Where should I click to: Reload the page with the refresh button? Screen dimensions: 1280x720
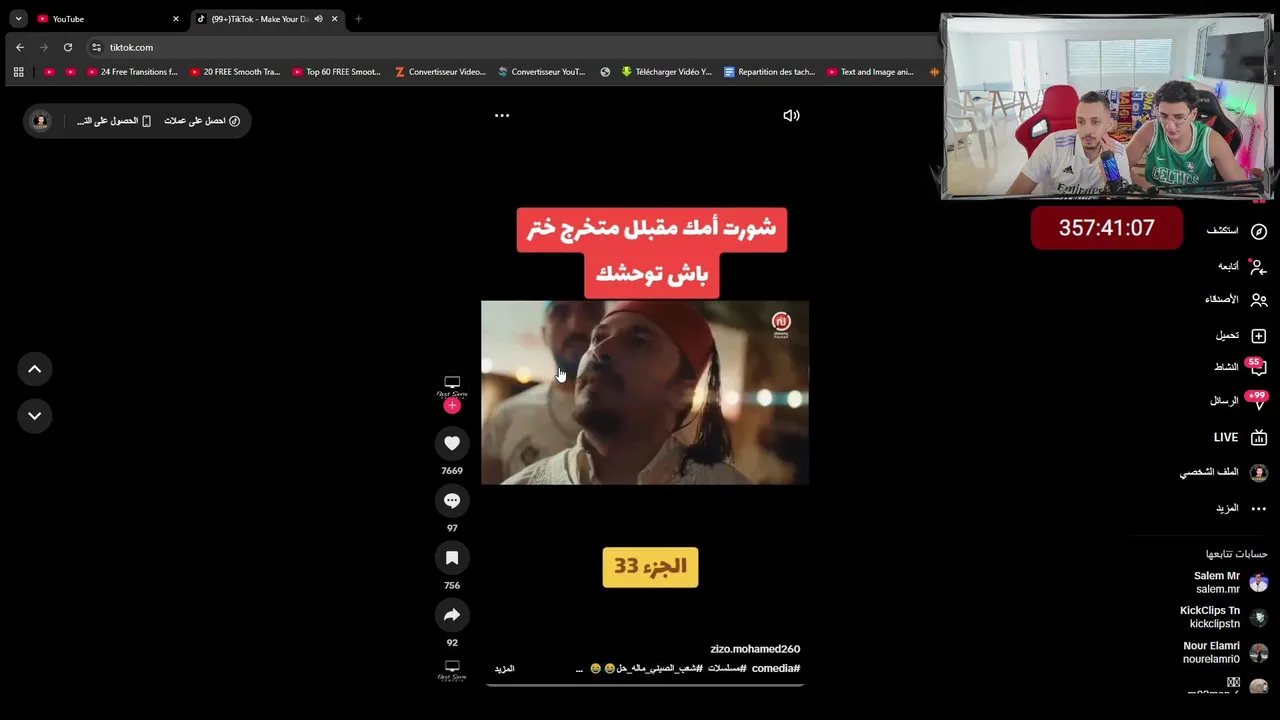click(x=68, y=47)
